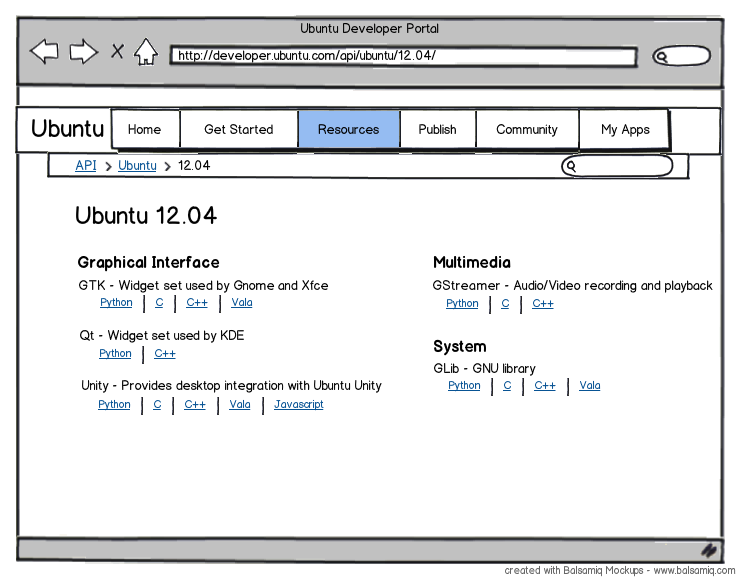Click the window resize grip icon

708,550
